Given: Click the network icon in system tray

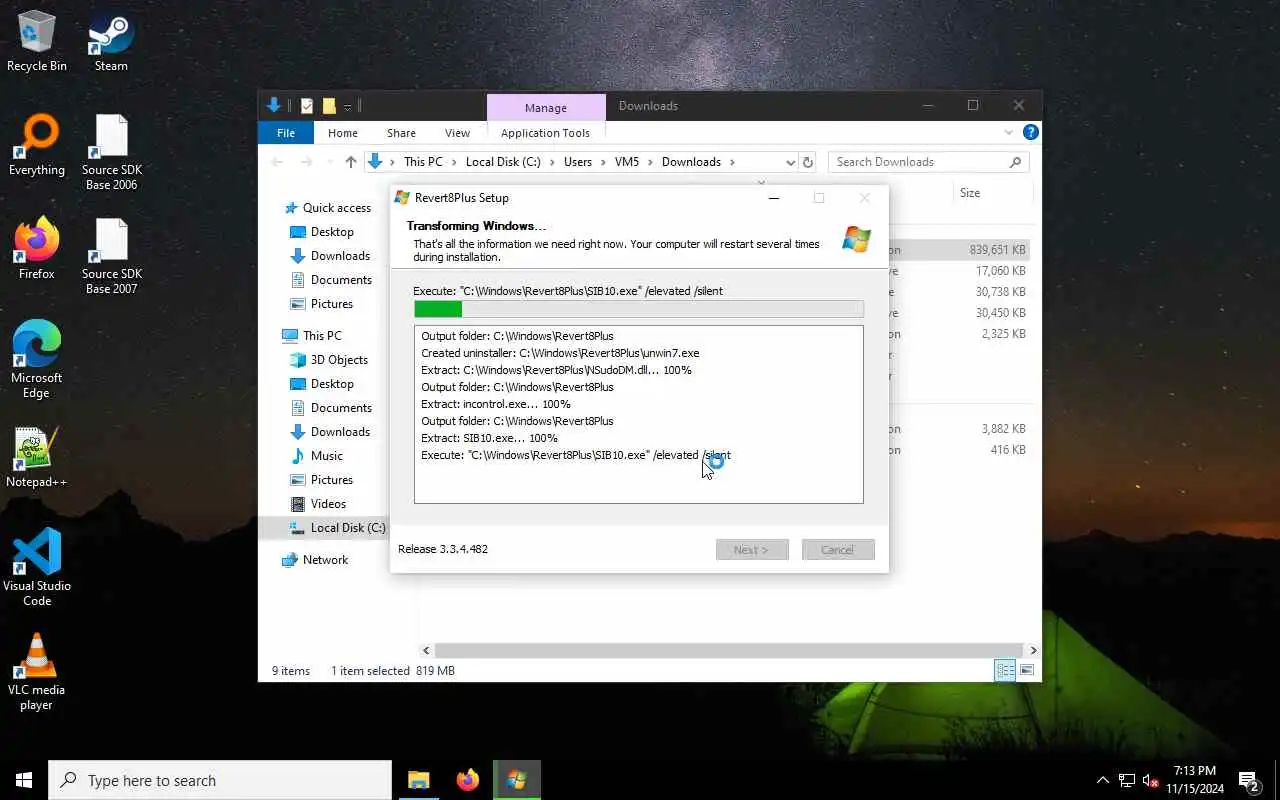Looking at the screenshot, I should click(x=1127, y=780).
